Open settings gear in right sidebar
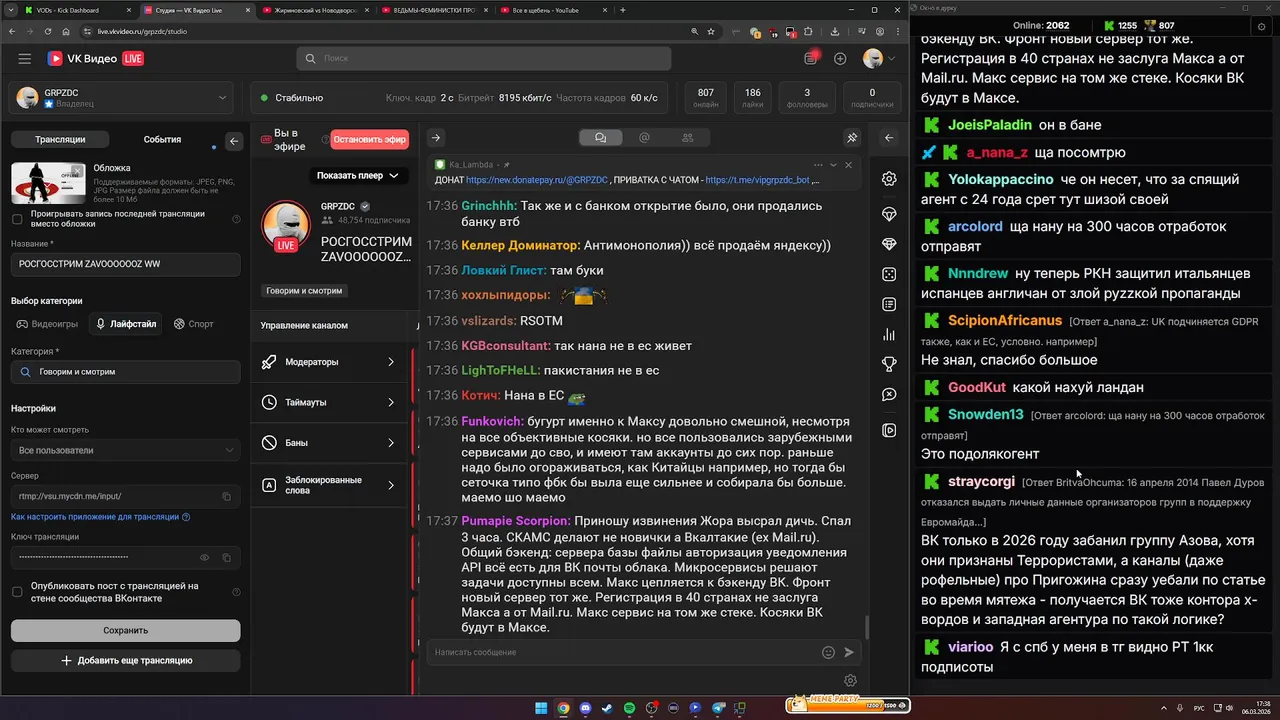This screenshot has width=1280, height=720. pyautogui.click(x=889, y=179)
